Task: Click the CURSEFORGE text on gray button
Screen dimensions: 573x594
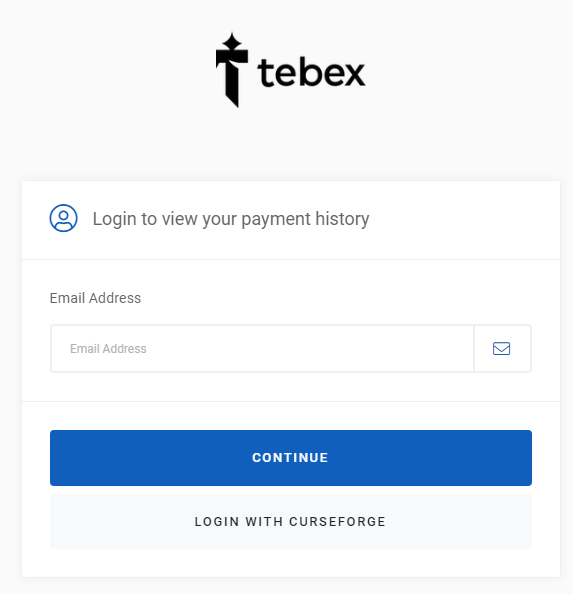Action: (337, 522)
